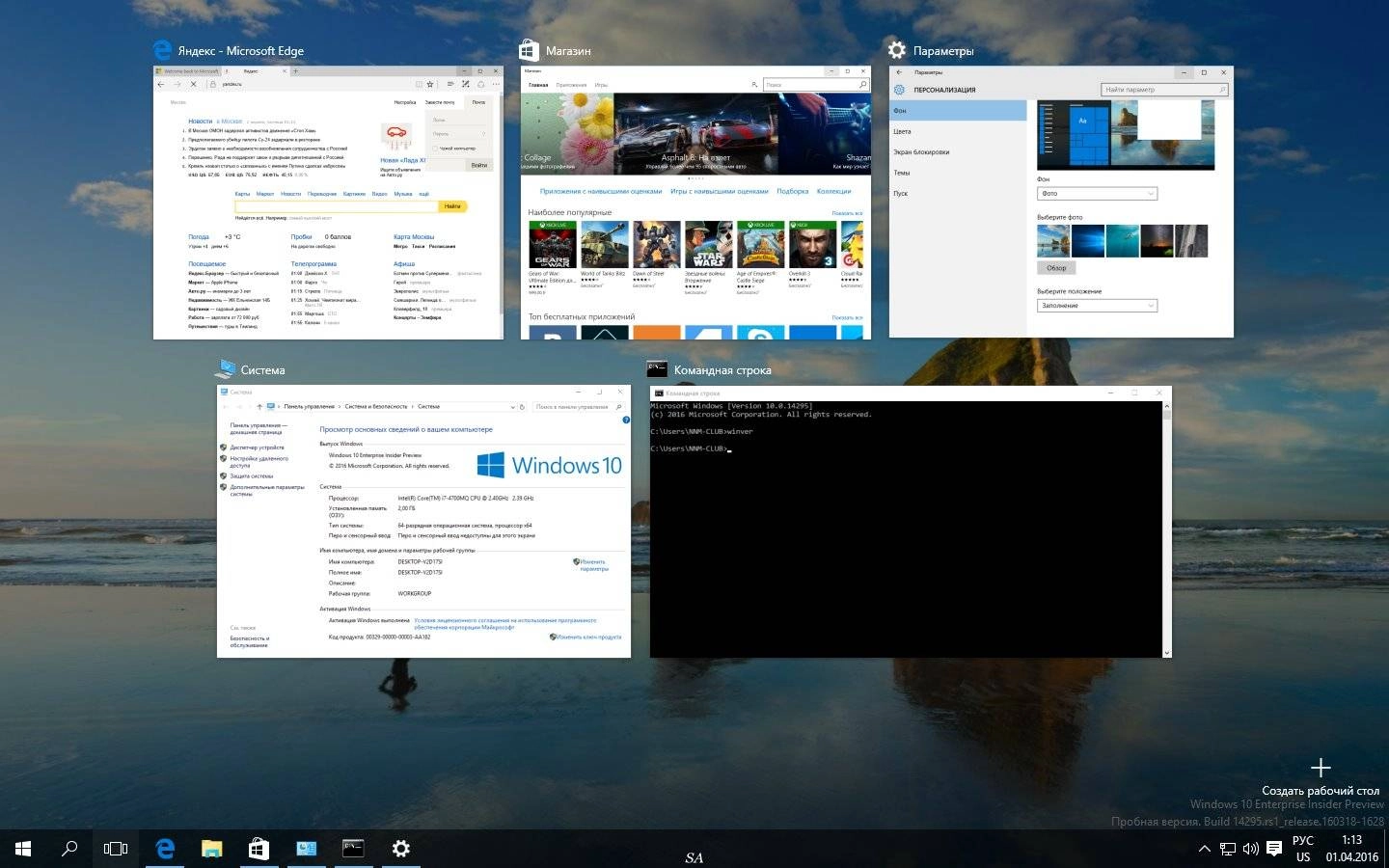This screenshot has height=868, width=1389.
Task: Select Фон in Settings sidebar
Action: [x=958, y=111]
